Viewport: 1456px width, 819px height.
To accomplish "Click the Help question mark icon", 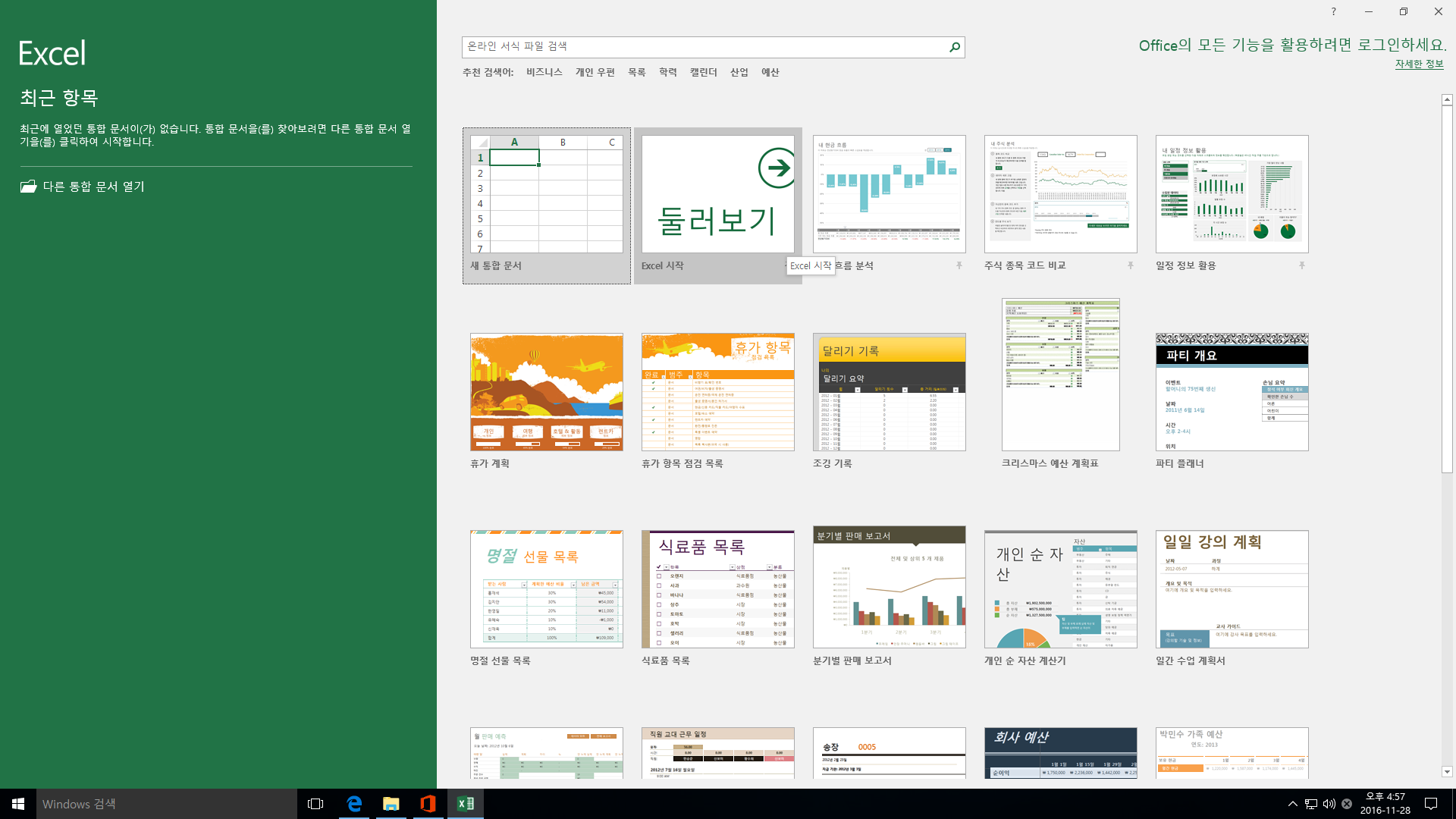I will [1333, 11].
